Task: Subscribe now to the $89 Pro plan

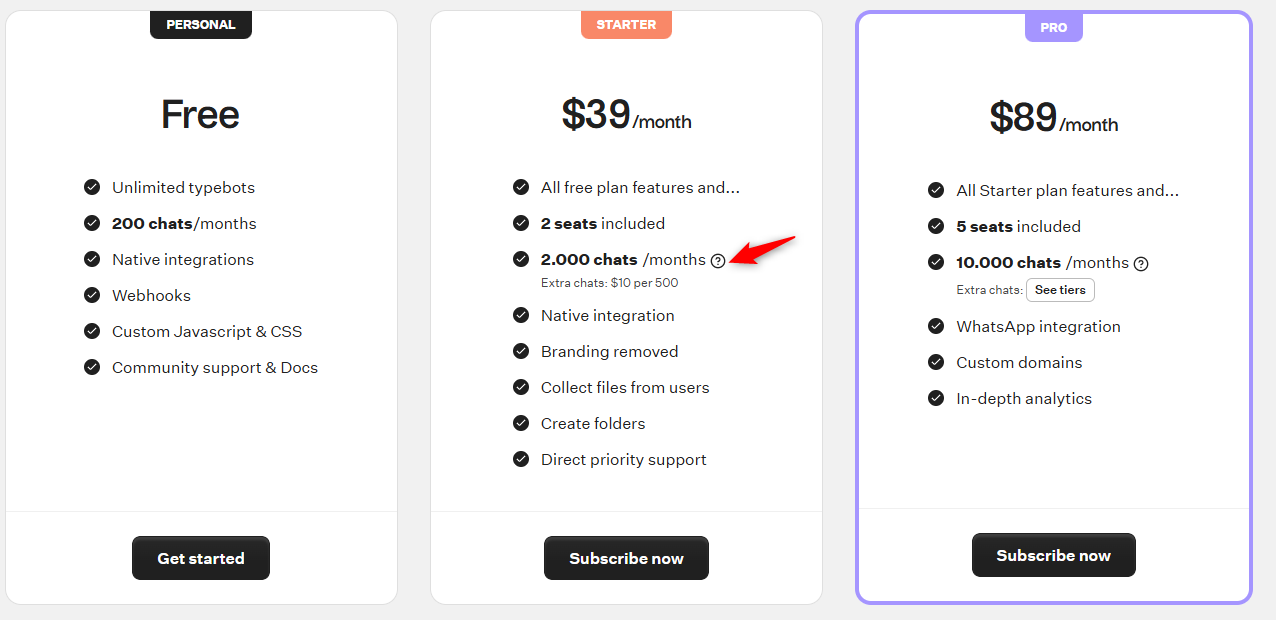Action: 1054,555
